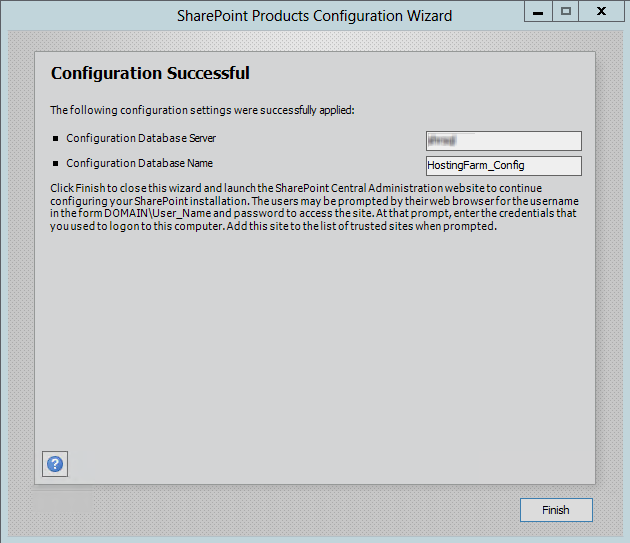Viewport: 630px width, 543px height.
Task: Select the Configuration Database Name label
Action: coord(139,163)
